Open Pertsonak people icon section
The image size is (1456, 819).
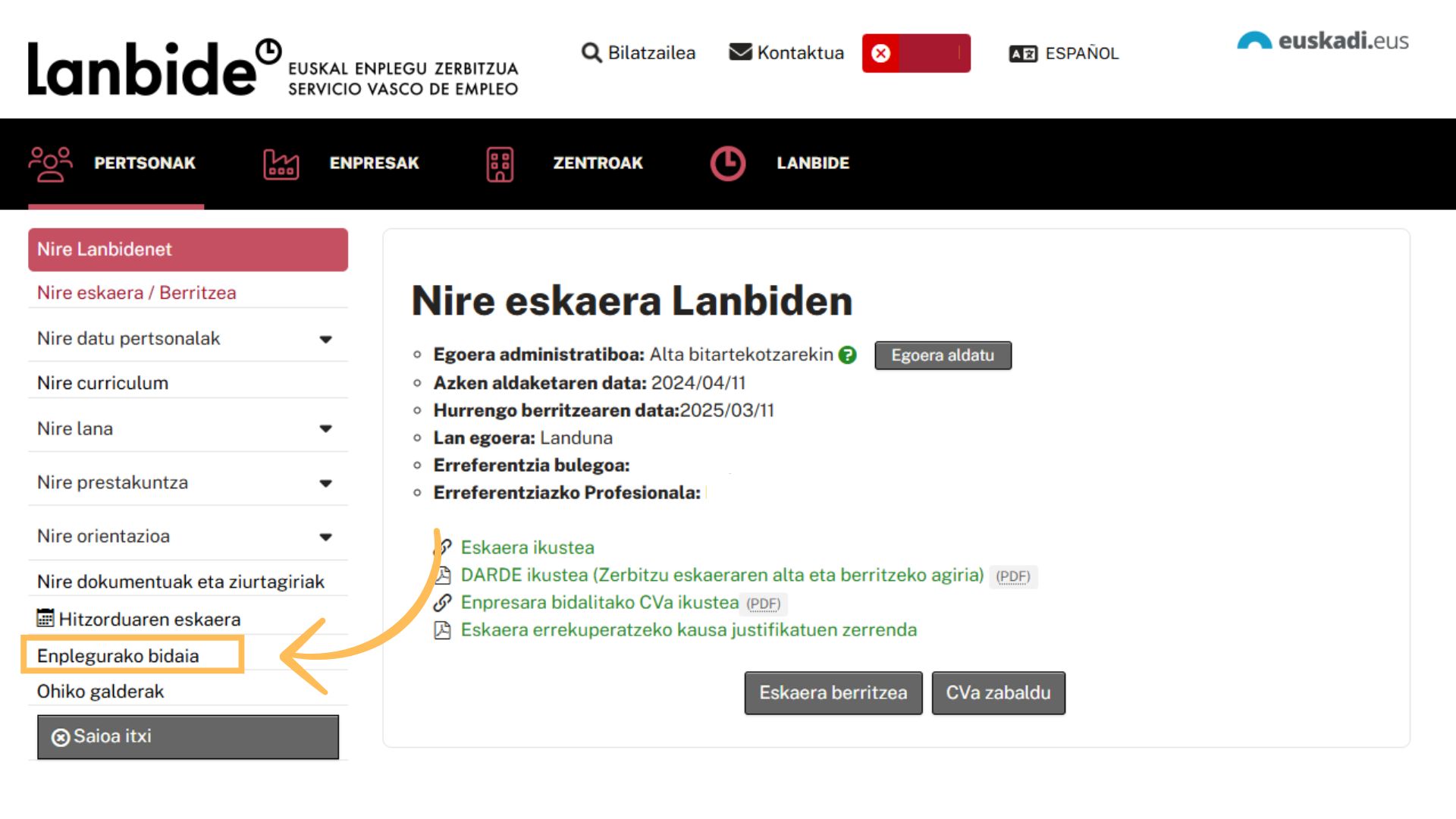(x=50, y=163)
